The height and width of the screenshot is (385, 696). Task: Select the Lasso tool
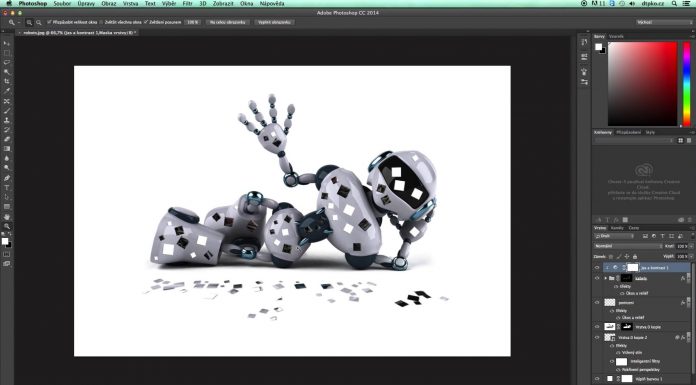7,63
